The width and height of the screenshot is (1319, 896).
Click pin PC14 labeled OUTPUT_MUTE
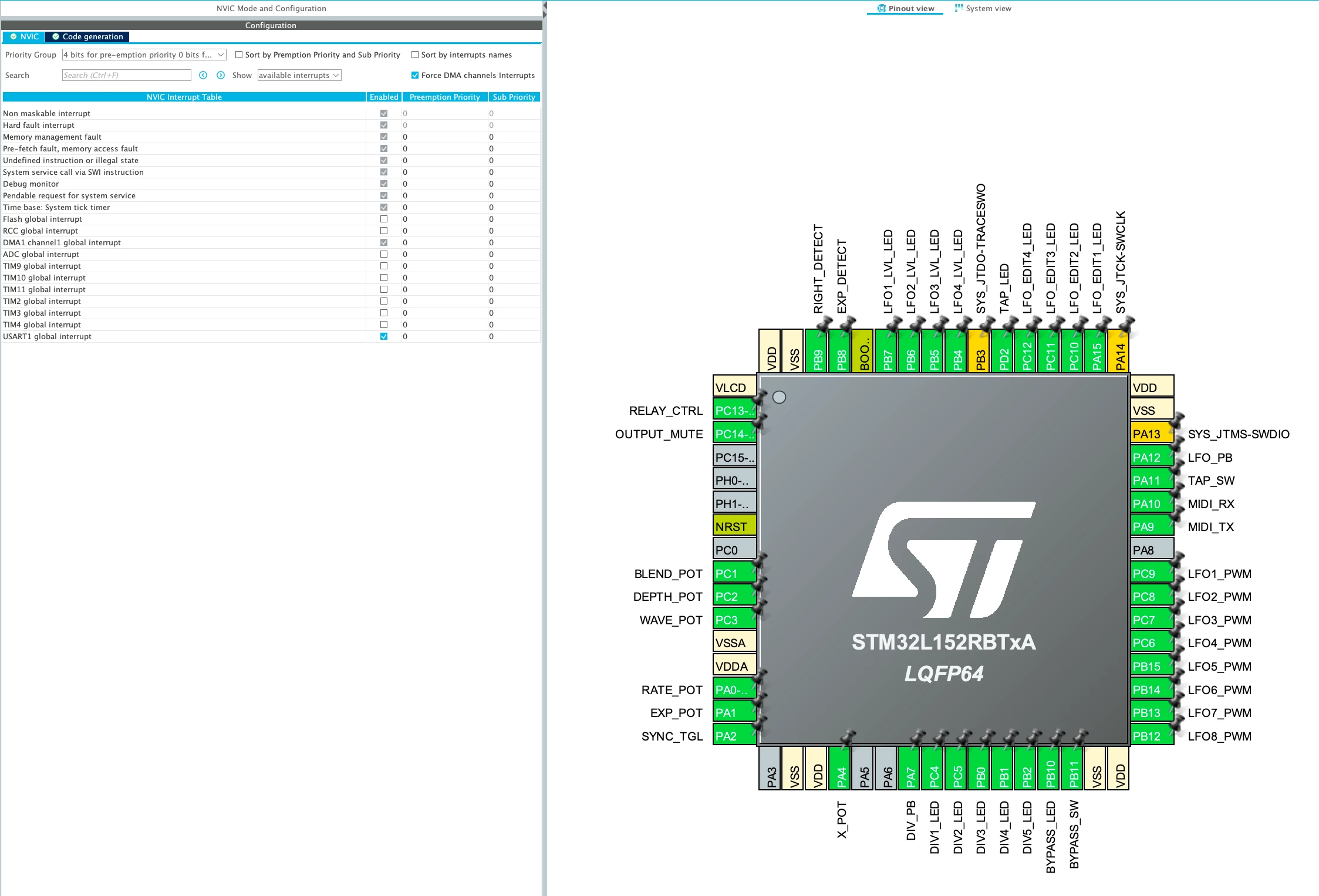pos(734,434)
